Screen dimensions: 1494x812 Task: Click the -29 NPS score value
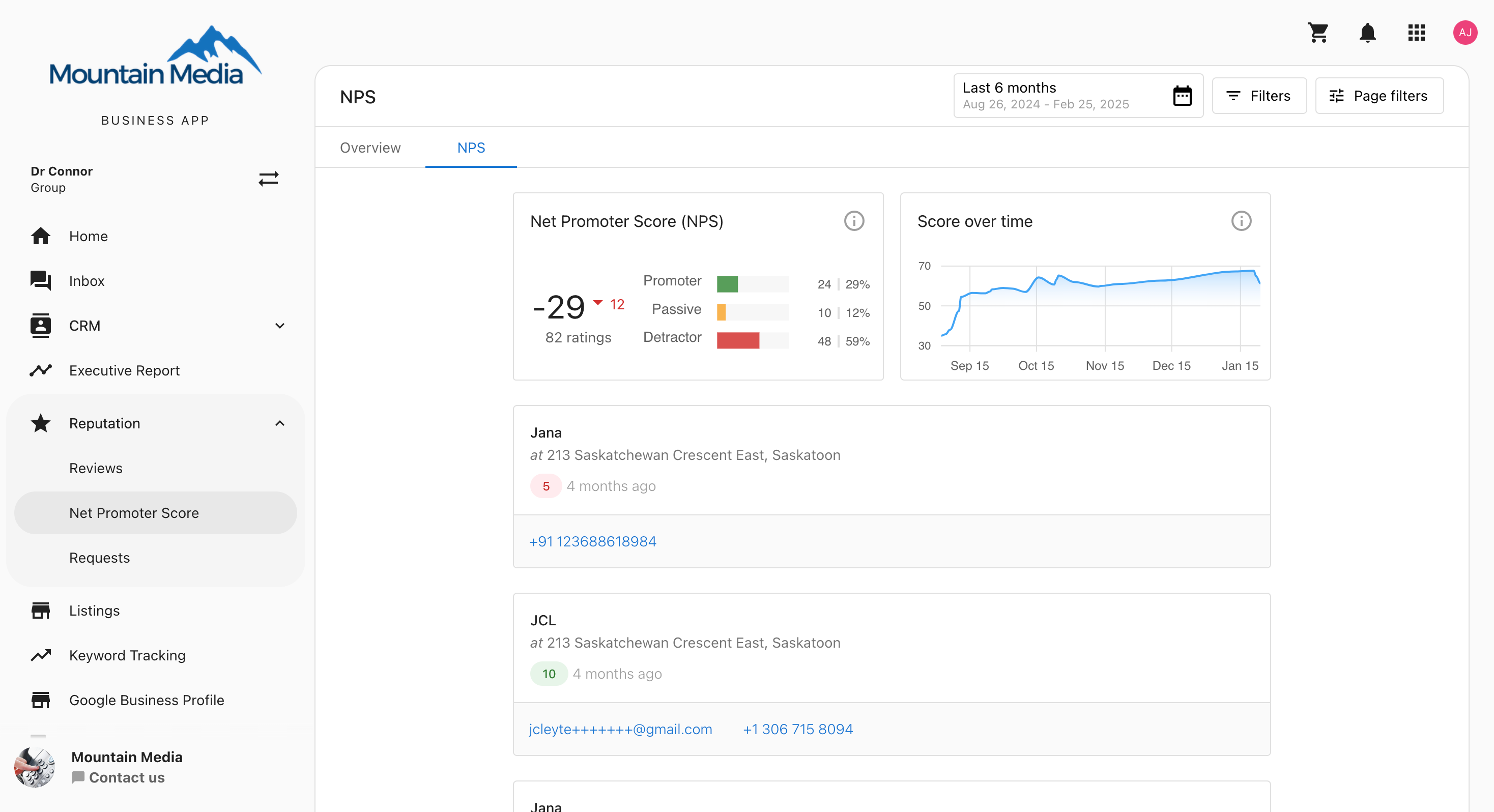pyautogui.click(x=559, y=307)
